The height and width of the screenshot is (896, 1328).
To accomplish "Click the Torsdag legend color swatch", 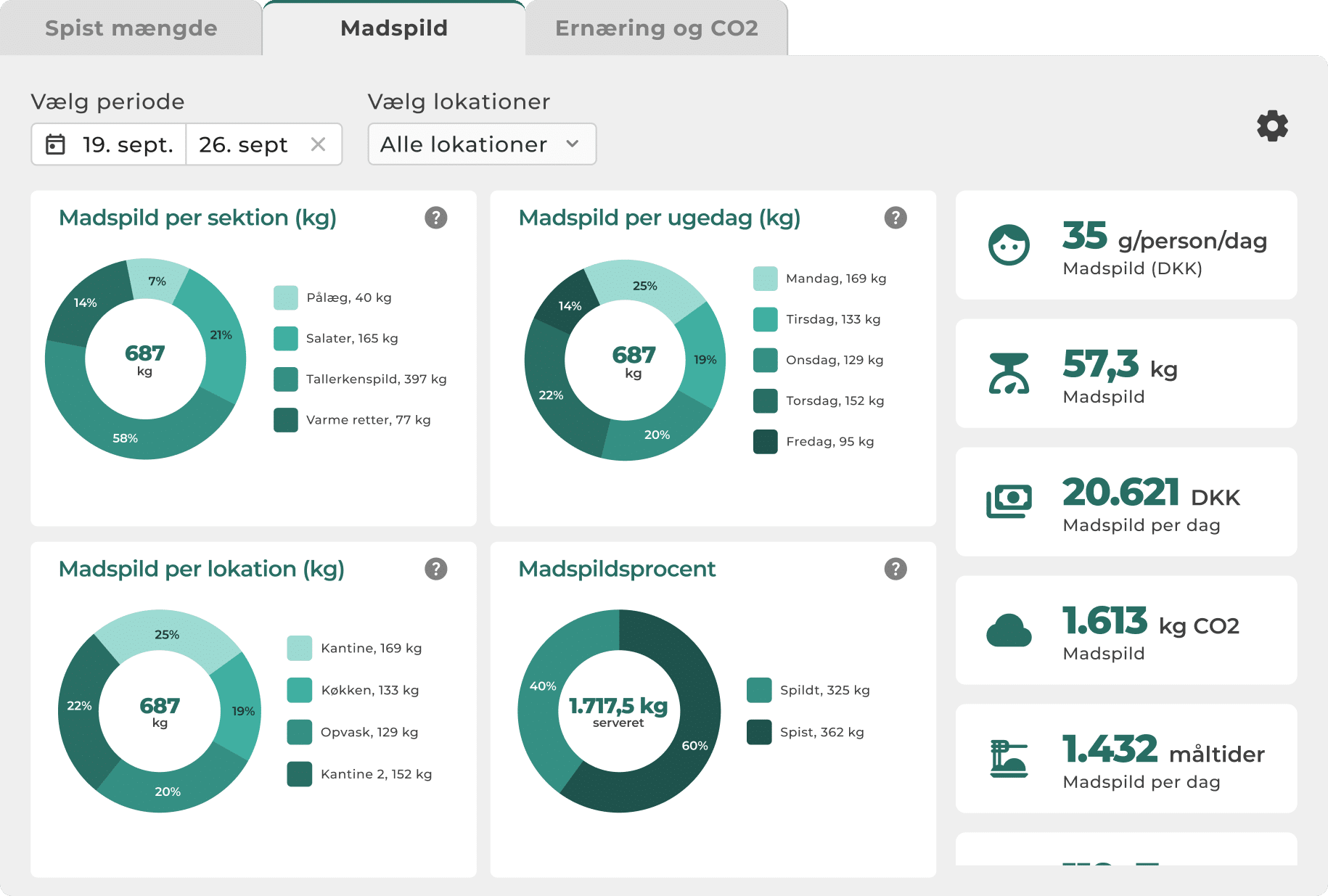I will point(766,400).
